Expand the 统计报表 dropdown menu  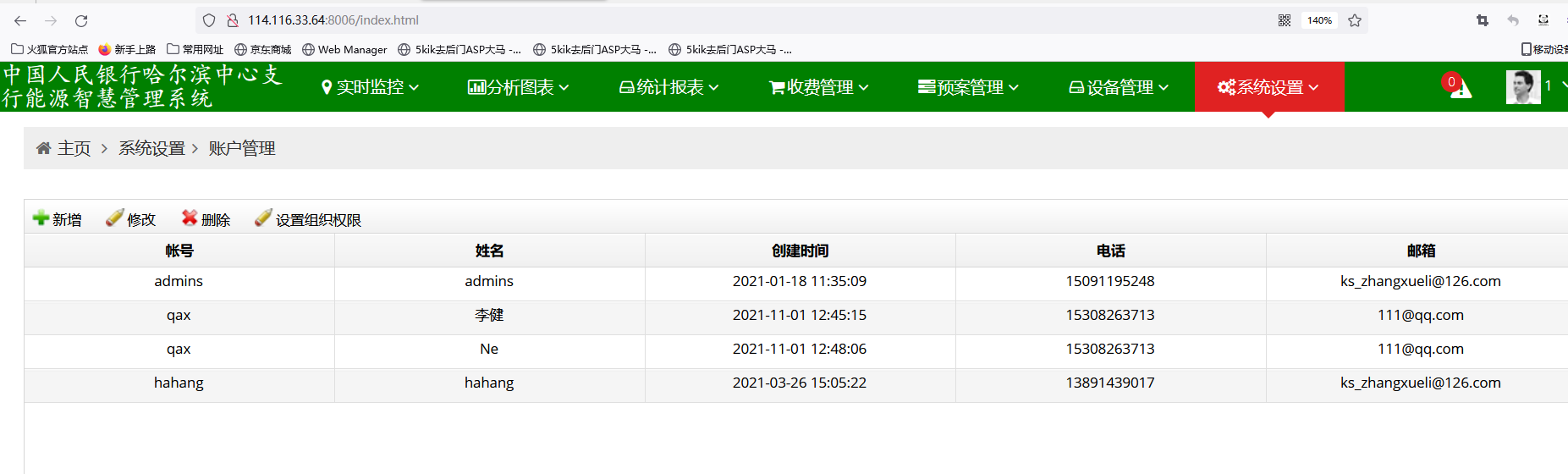[668, 87]
